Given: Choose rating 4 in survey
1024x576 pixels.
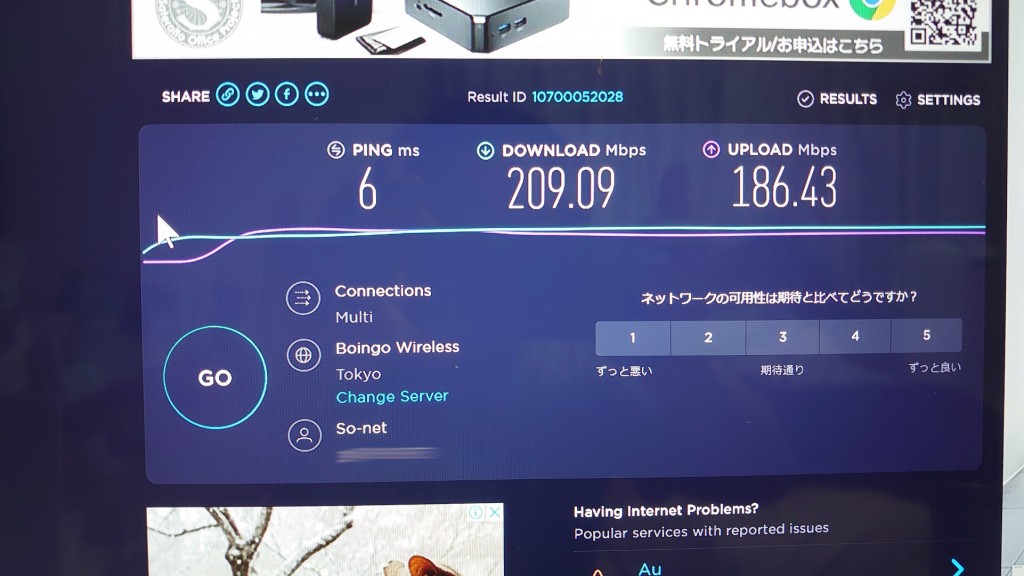Looking at the screenshot, I should (x=855, y=336).
